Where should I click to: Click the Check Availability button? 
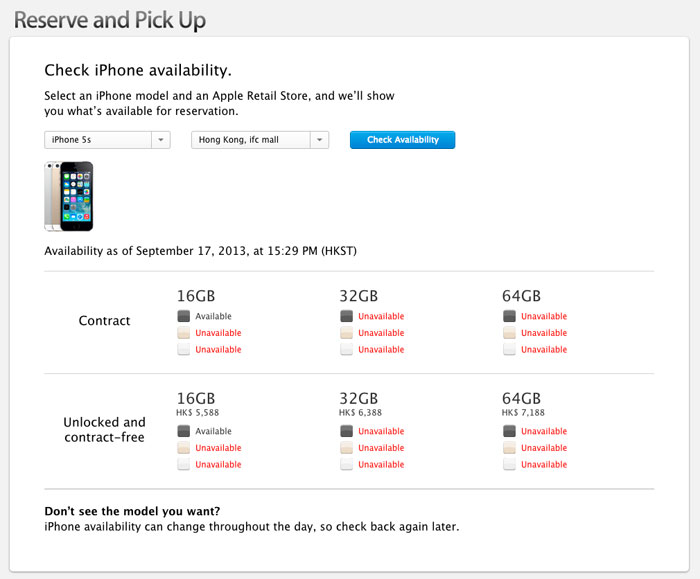pos(403,140)
